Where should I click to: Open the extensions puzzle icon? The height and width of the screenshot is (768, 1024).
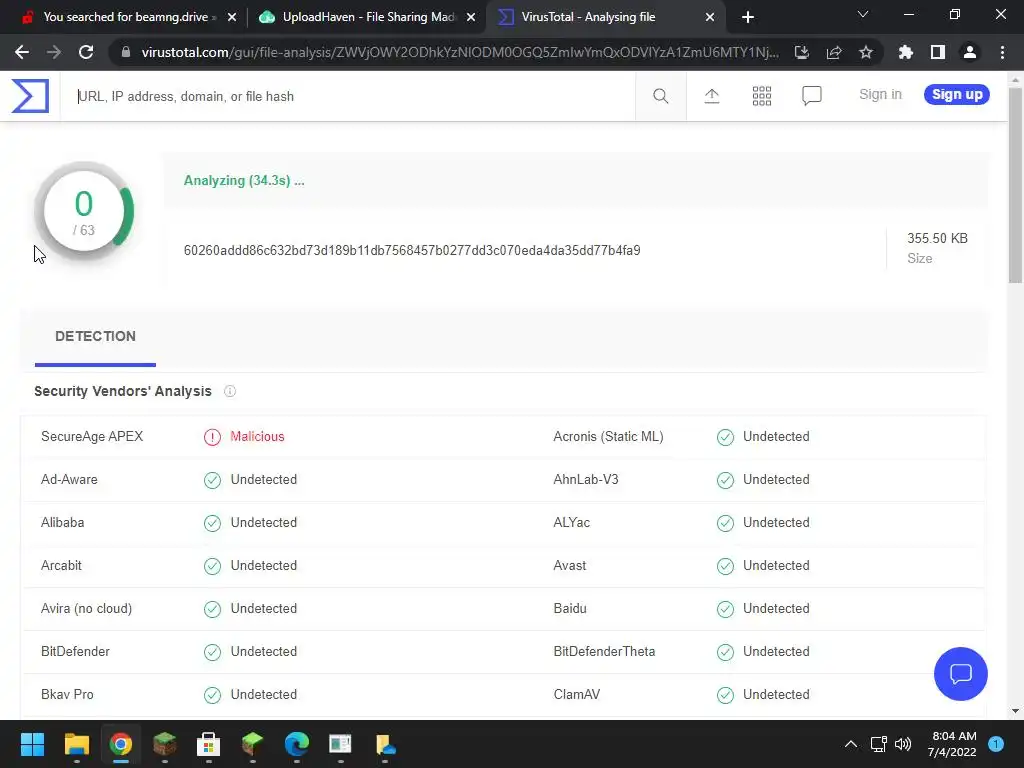(x=905, y=52)
